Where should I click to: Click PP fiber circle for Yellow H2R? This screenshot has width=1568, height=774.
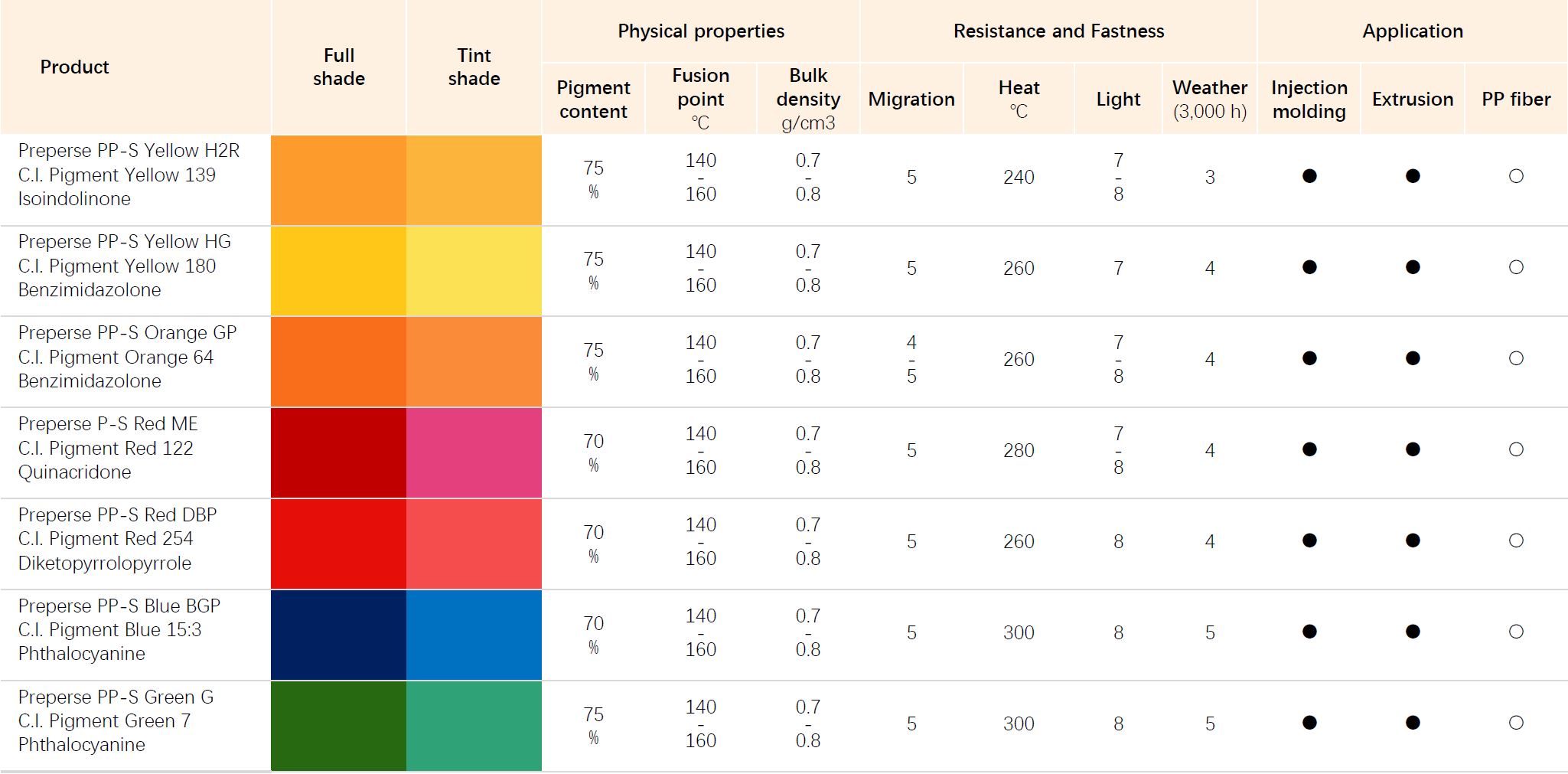pos(1516,176)
